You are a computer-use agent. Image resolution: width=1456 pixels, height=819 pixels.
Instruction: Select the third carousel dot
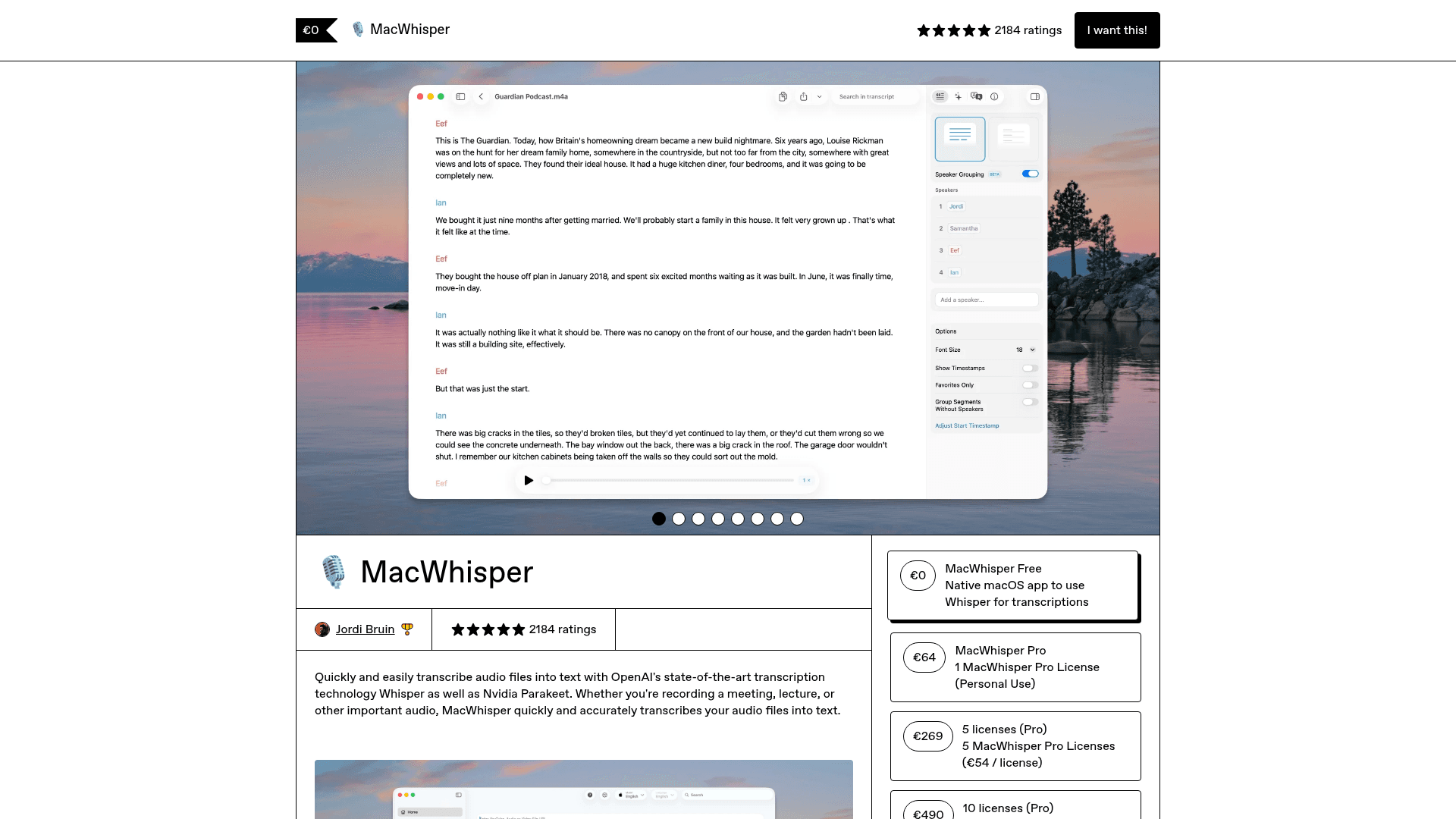[x=698, y=519]
